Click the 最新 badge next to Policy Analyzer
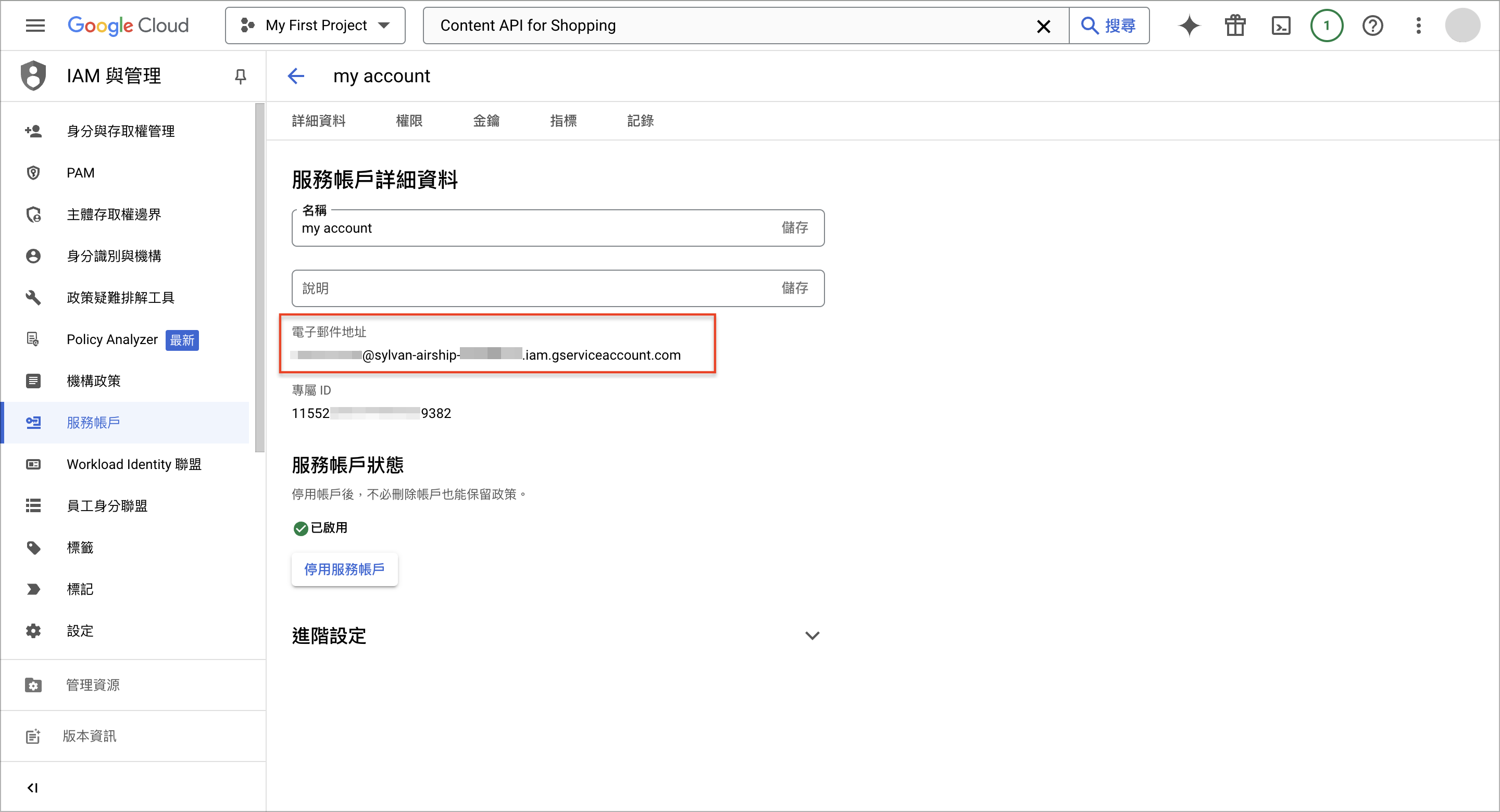Viewport: 1500px width, 812px height. pos(182,340)
